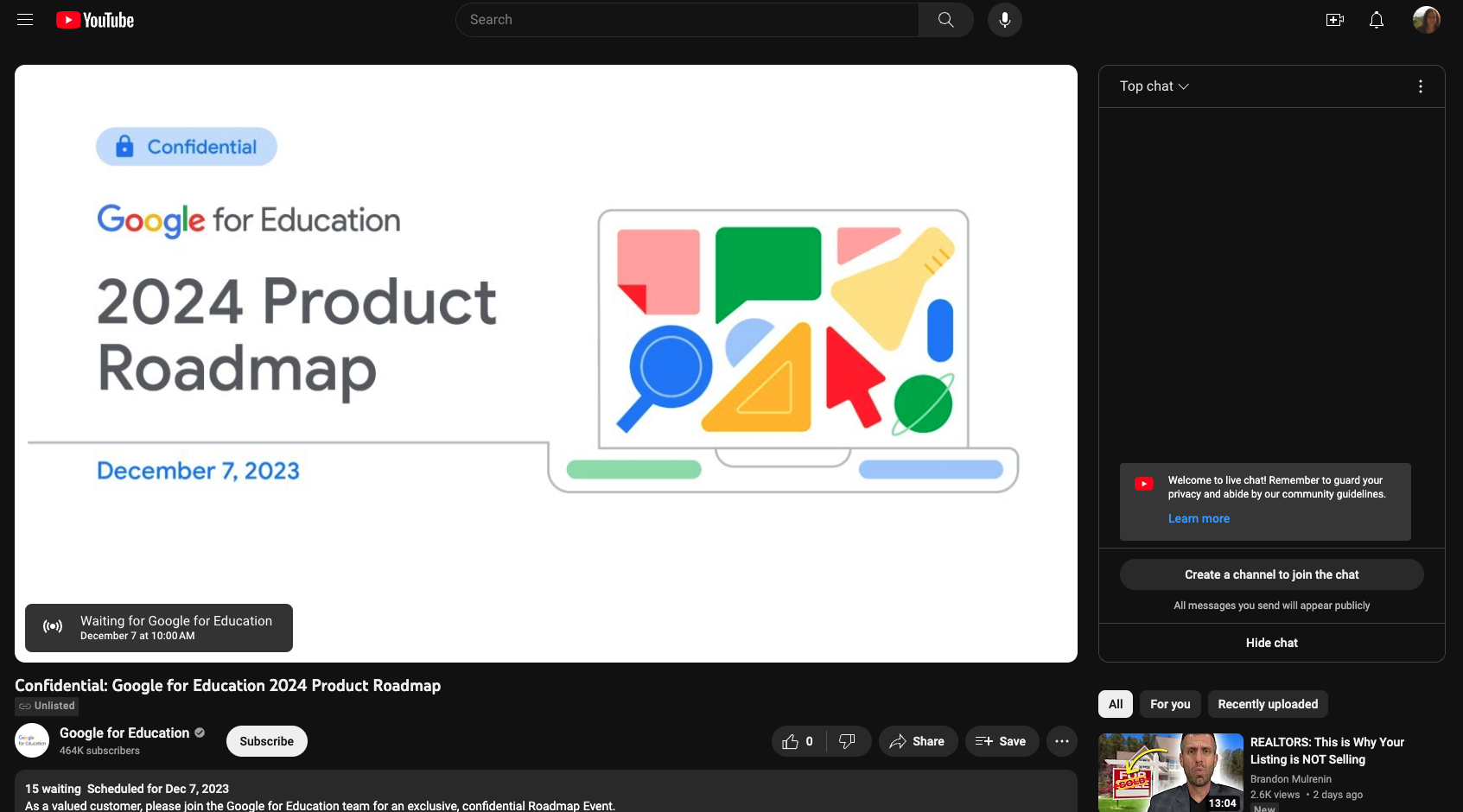This screenshot has height=812, width=1463.
Task: Save the video to a playlist
Action: tap(1002, 741)
